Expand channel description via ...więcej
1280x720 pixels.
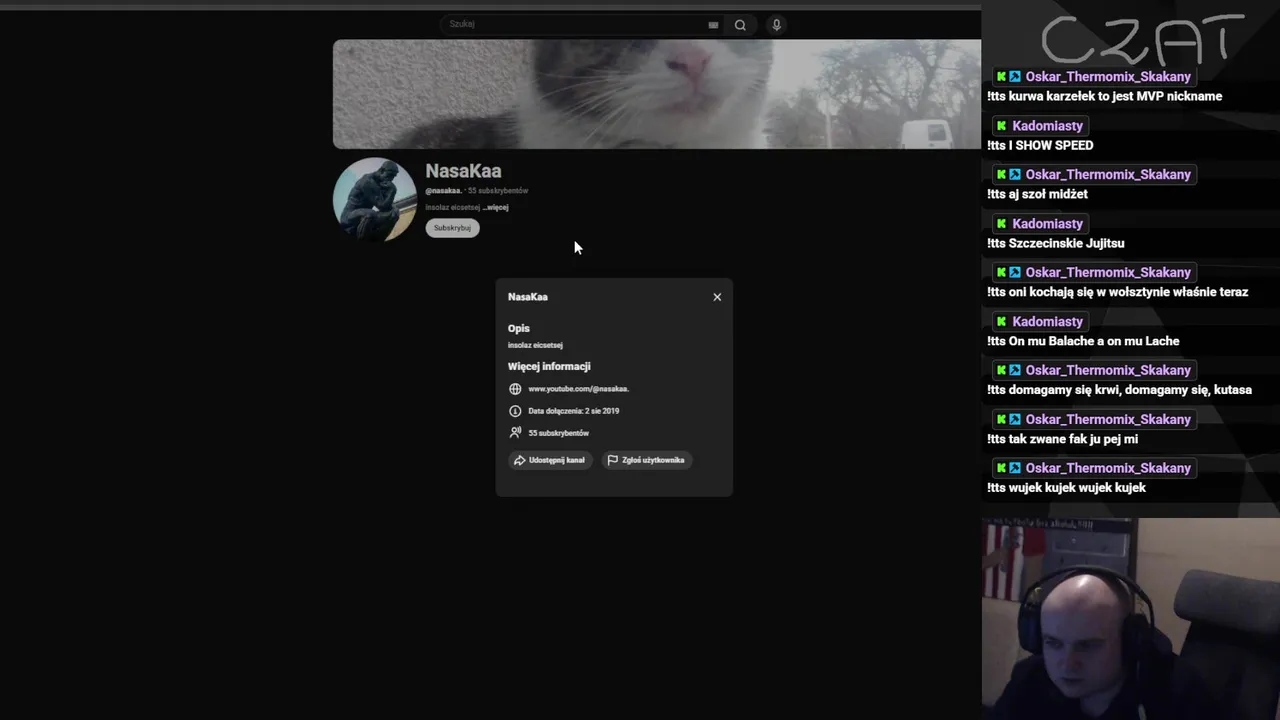pos(496,207)
